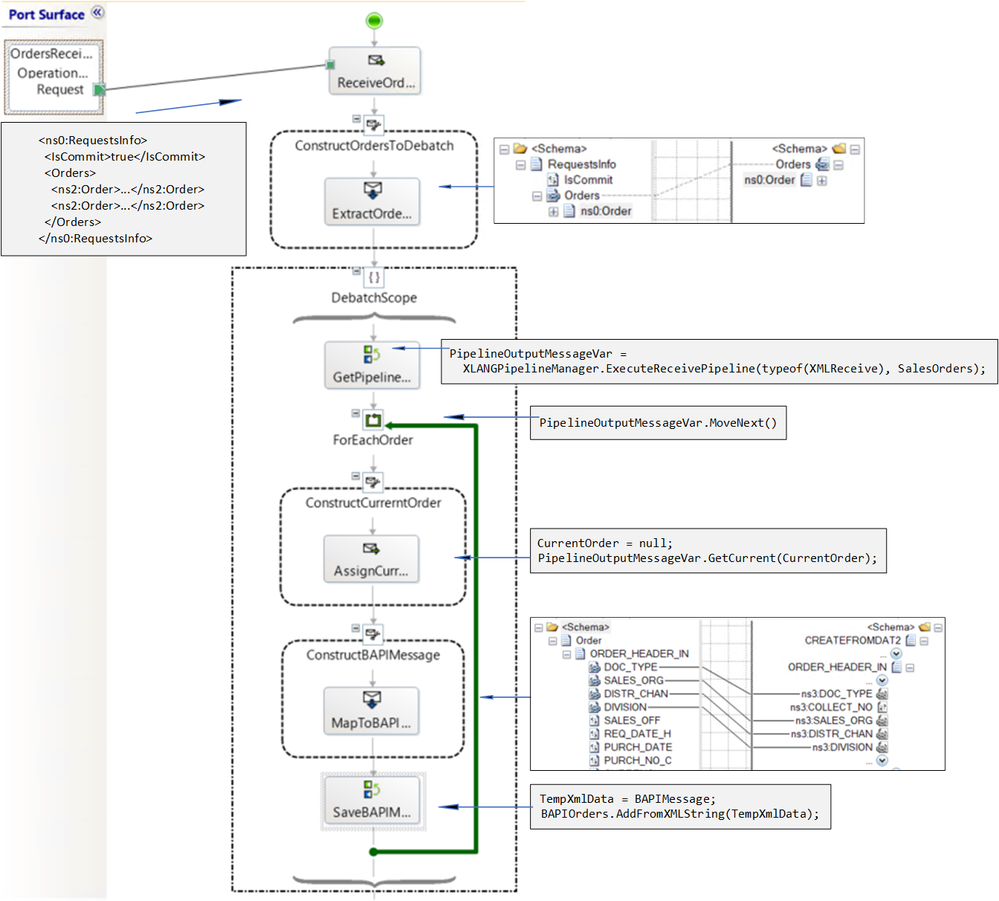Select the SALES_OFF source field

click(x=632, y=721)
